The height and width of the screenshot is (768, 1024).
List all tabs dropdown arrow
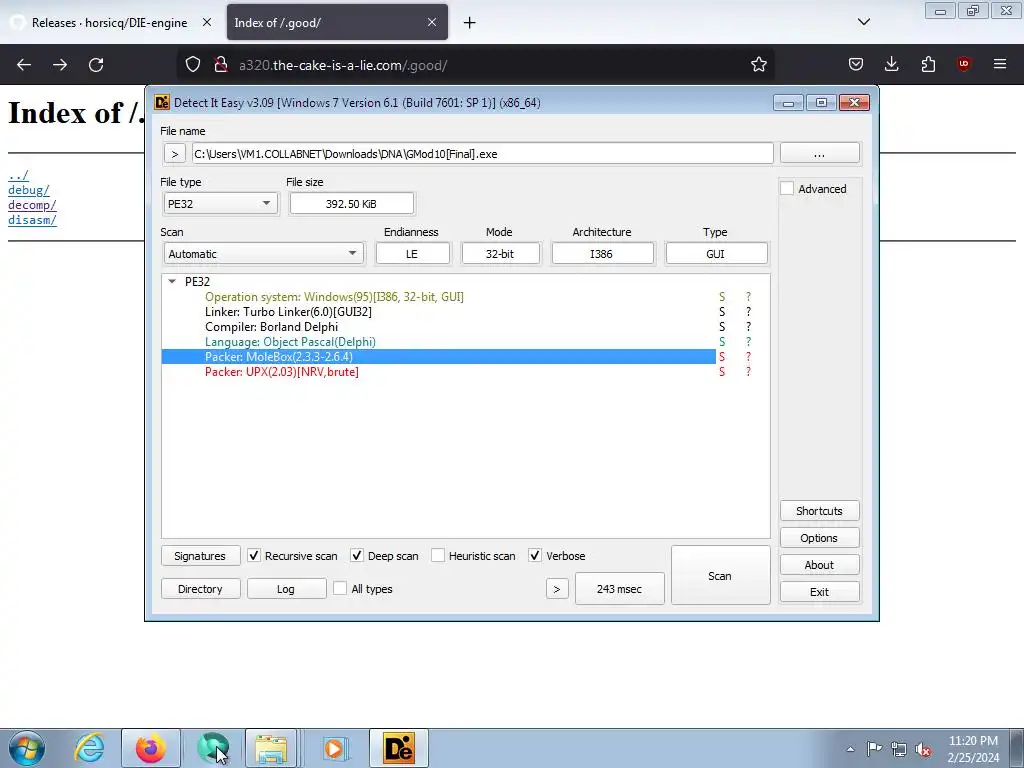click(863, 23)
